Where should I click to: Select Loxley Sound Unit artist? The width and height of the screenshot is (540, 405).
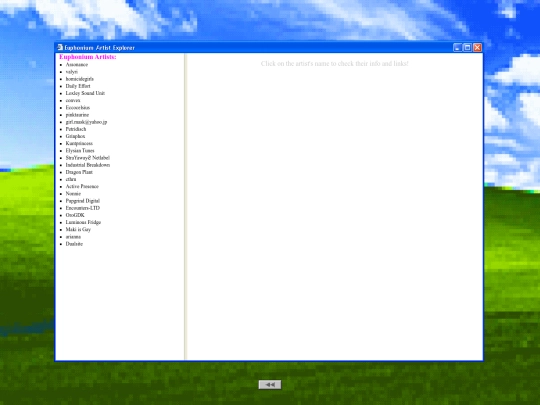pyautogui.click(x=85, y=93)
